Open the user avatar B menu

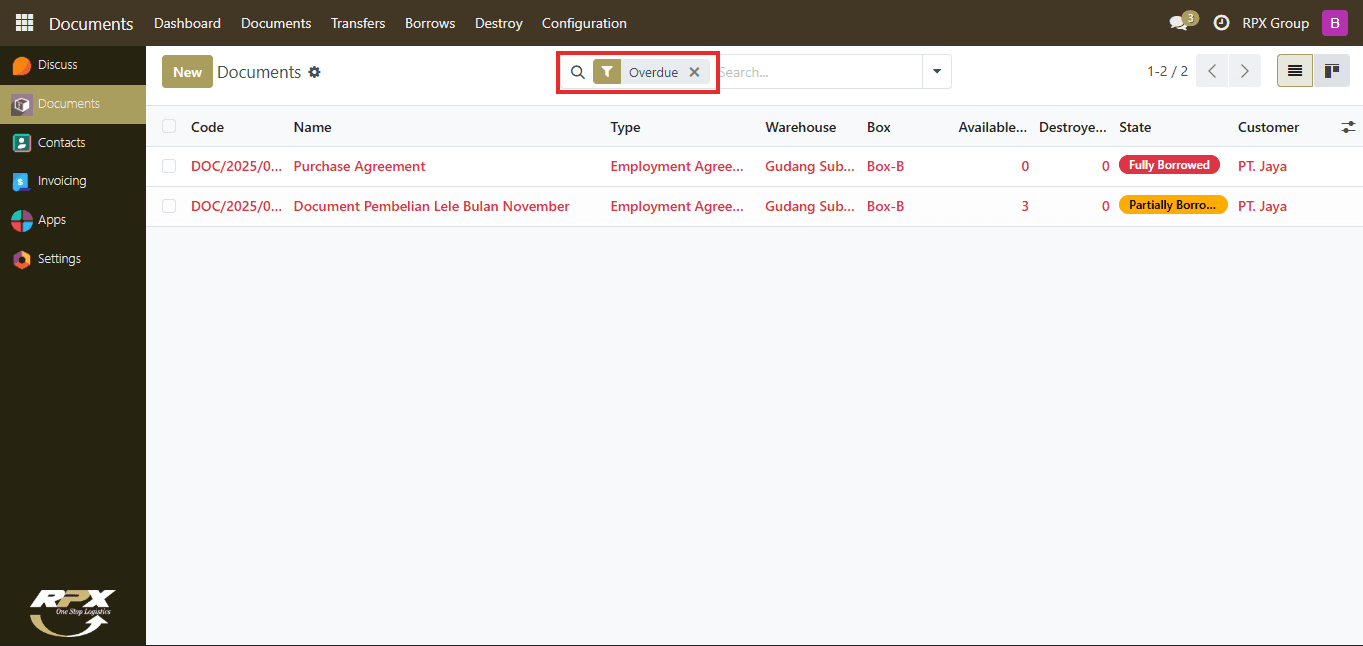[x=1335, y=23]
